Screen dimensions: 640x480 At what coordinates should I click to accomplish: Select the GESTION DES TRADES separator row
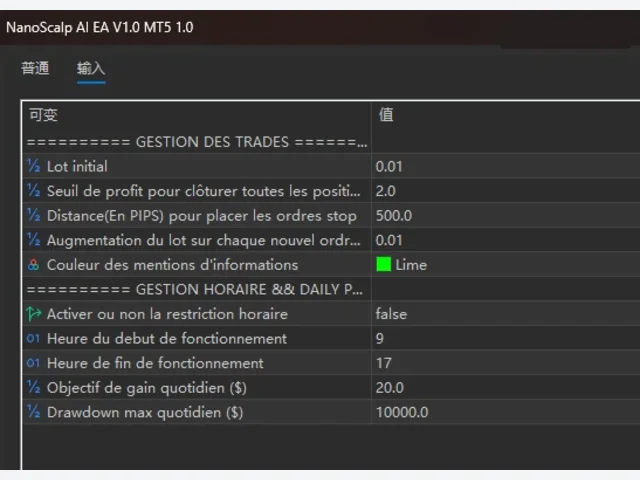coord(197,142)
